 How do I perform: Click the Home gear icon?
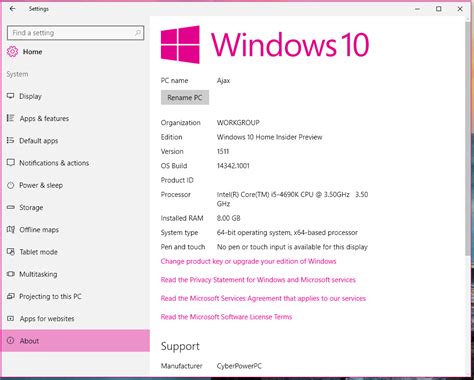tap(12, 51)
